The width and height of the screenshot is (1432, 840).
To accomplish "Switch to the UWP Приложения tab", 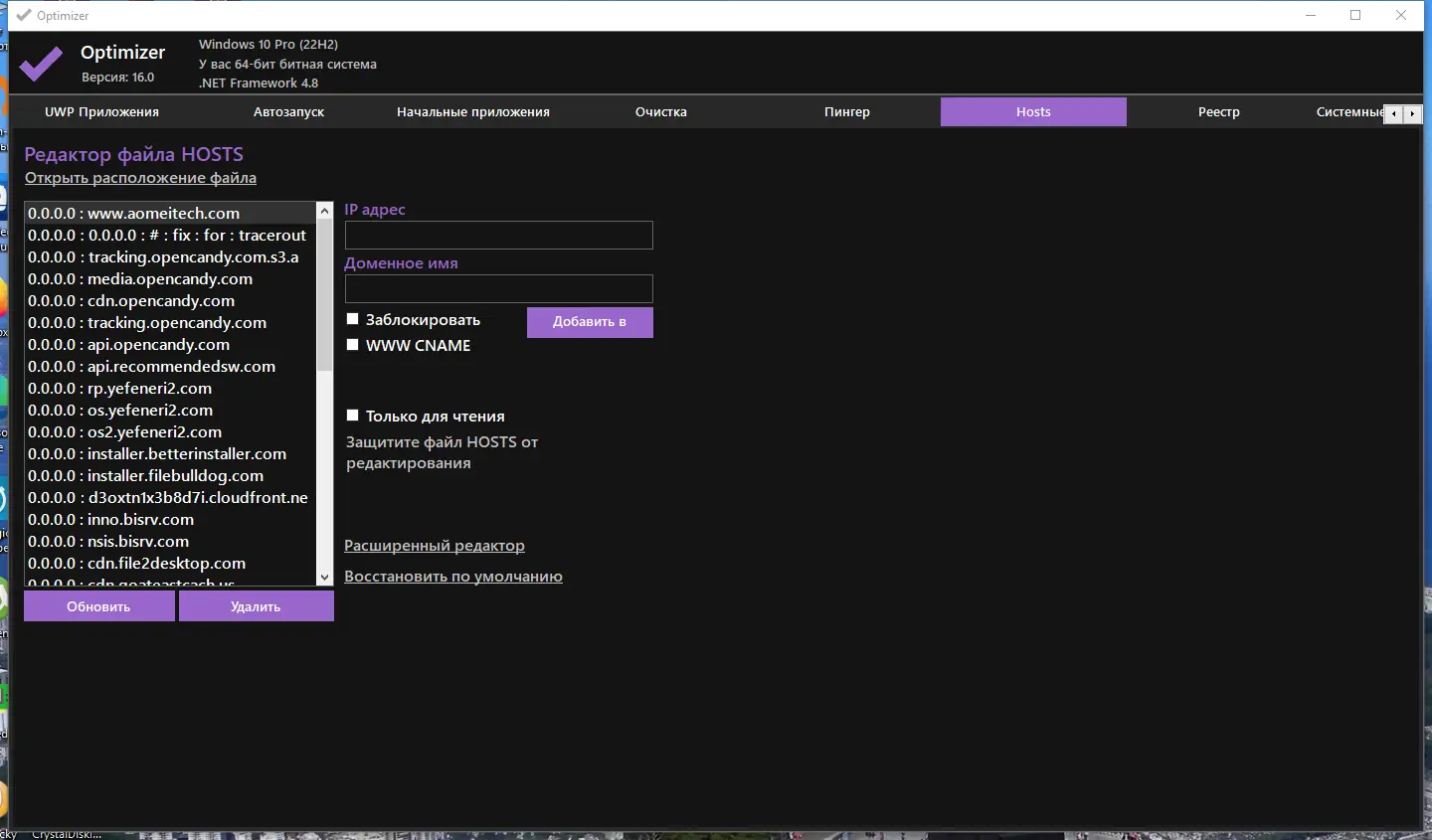I will [x=101, y=112].
